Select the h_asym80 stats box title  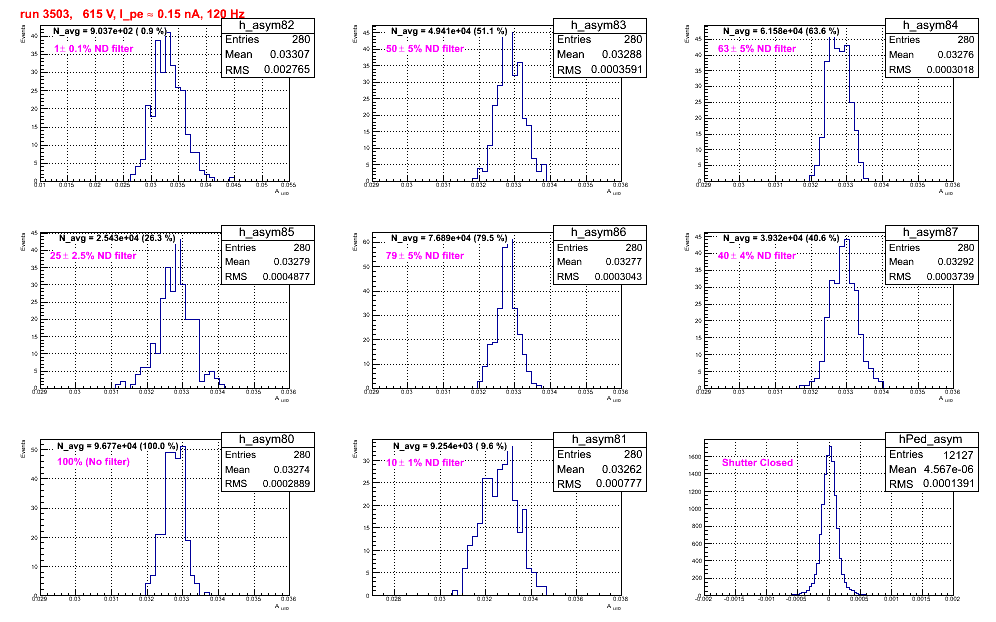pos(267,440)
